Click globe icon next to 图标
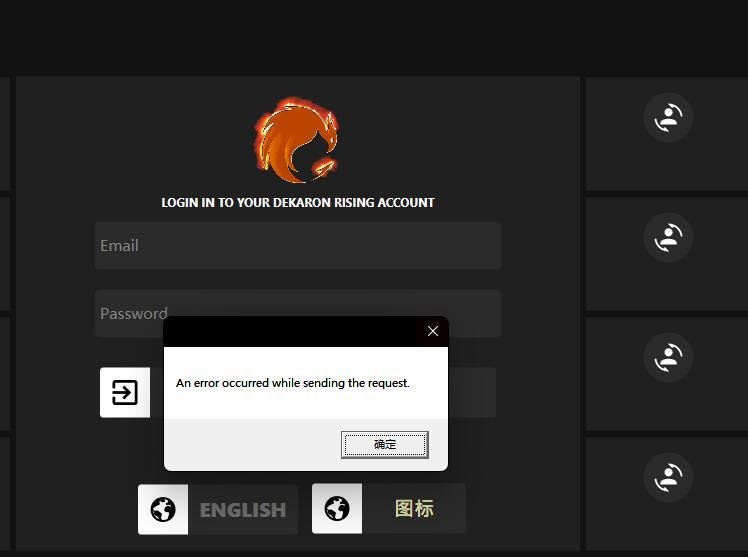The image size is (748, 557). (337, 508)
